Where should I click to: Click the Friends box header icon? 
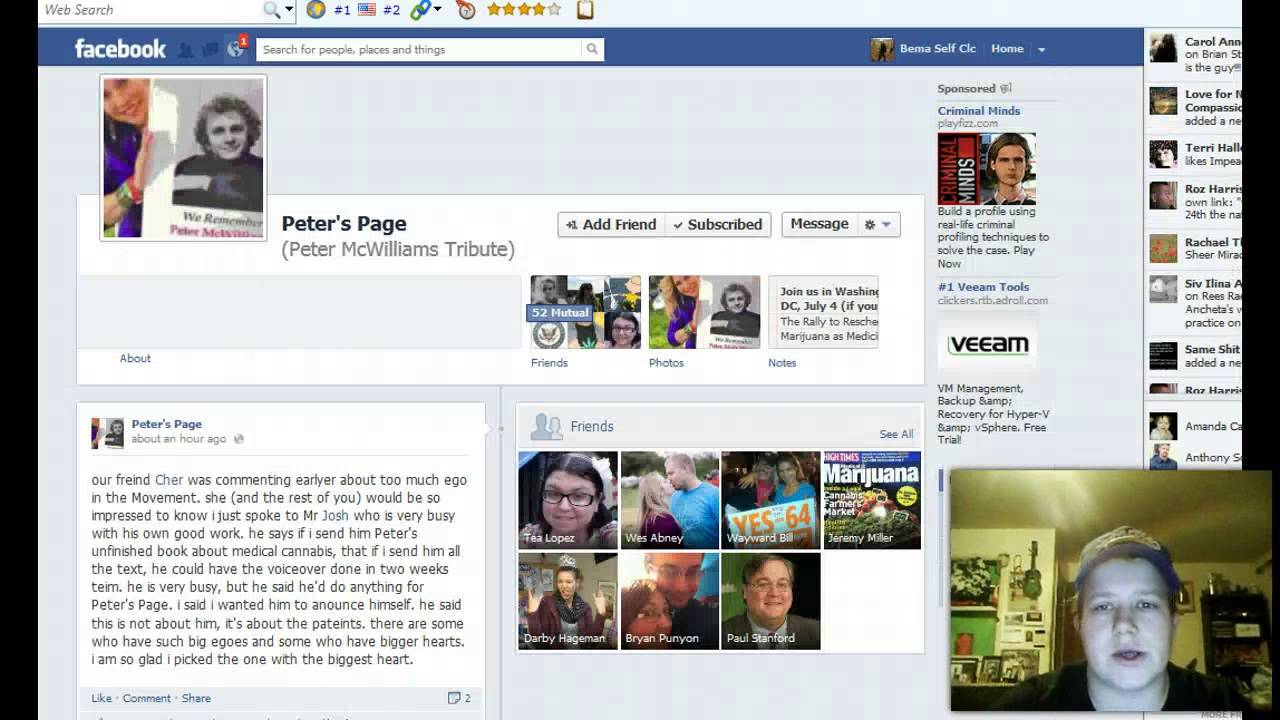(546, 427)
